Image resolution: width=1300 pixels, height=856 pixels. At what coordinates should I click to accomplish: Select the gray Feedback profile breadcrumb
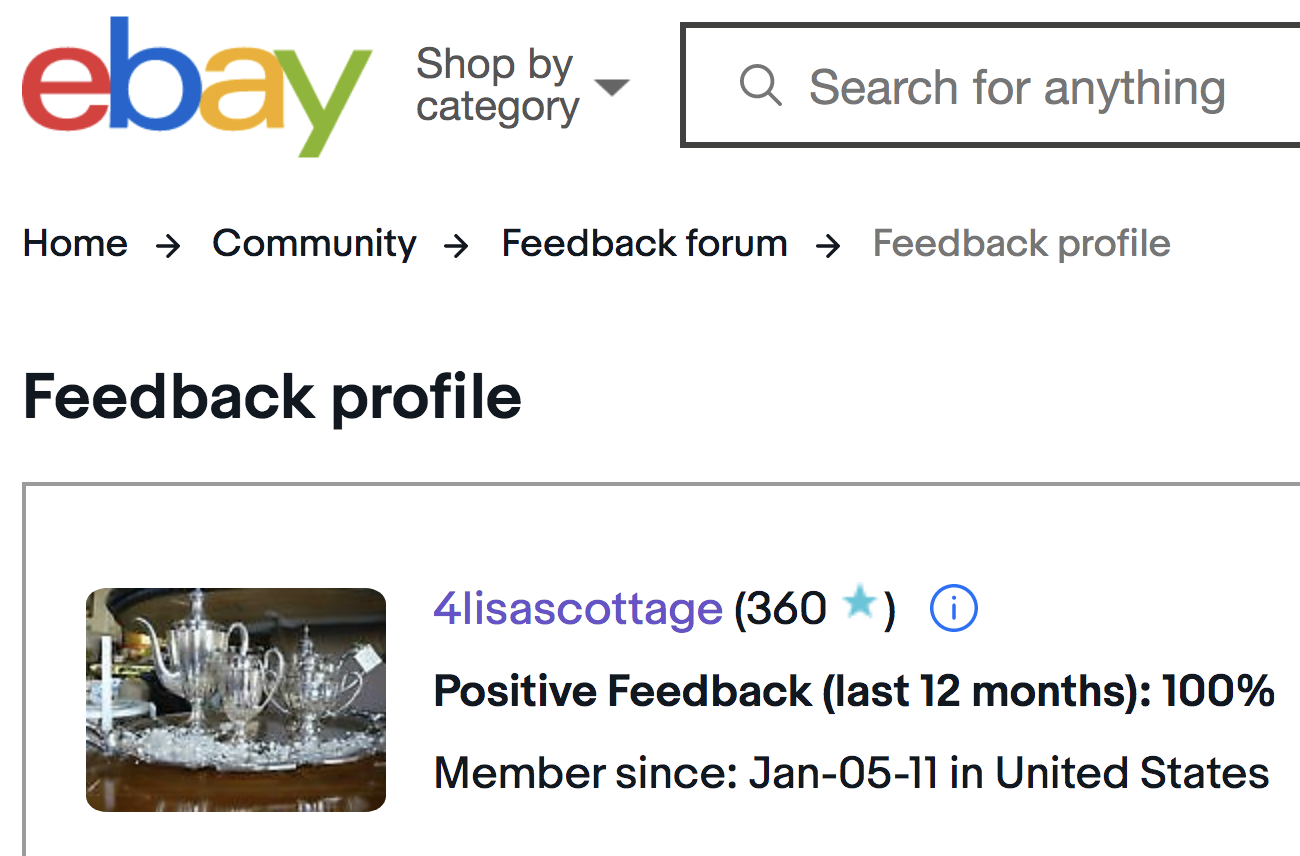point(1021,243)
